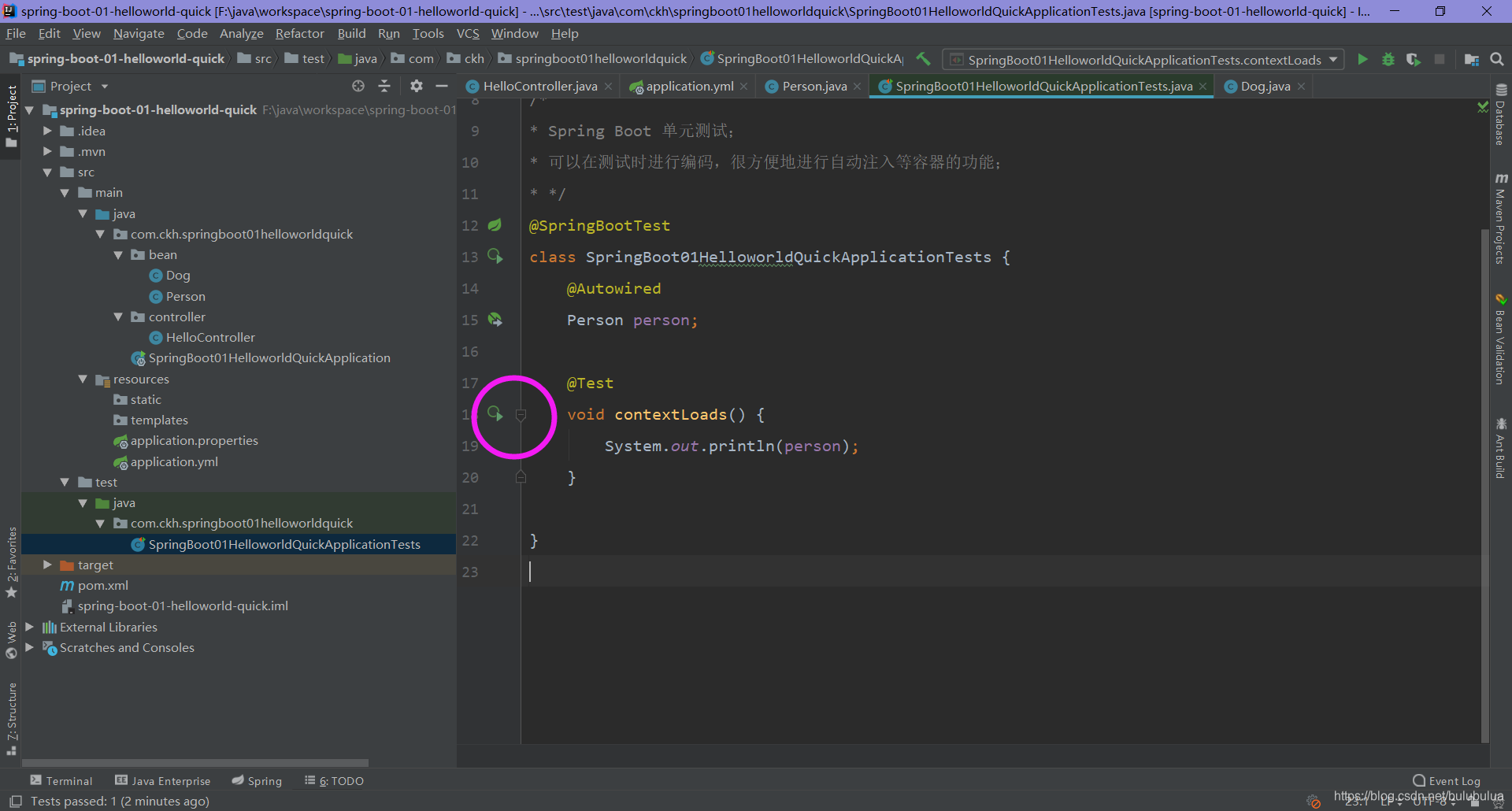This screenshot has height=811, width=1512.
Task: Run with Coverage icon
Action: point(1414,59)
